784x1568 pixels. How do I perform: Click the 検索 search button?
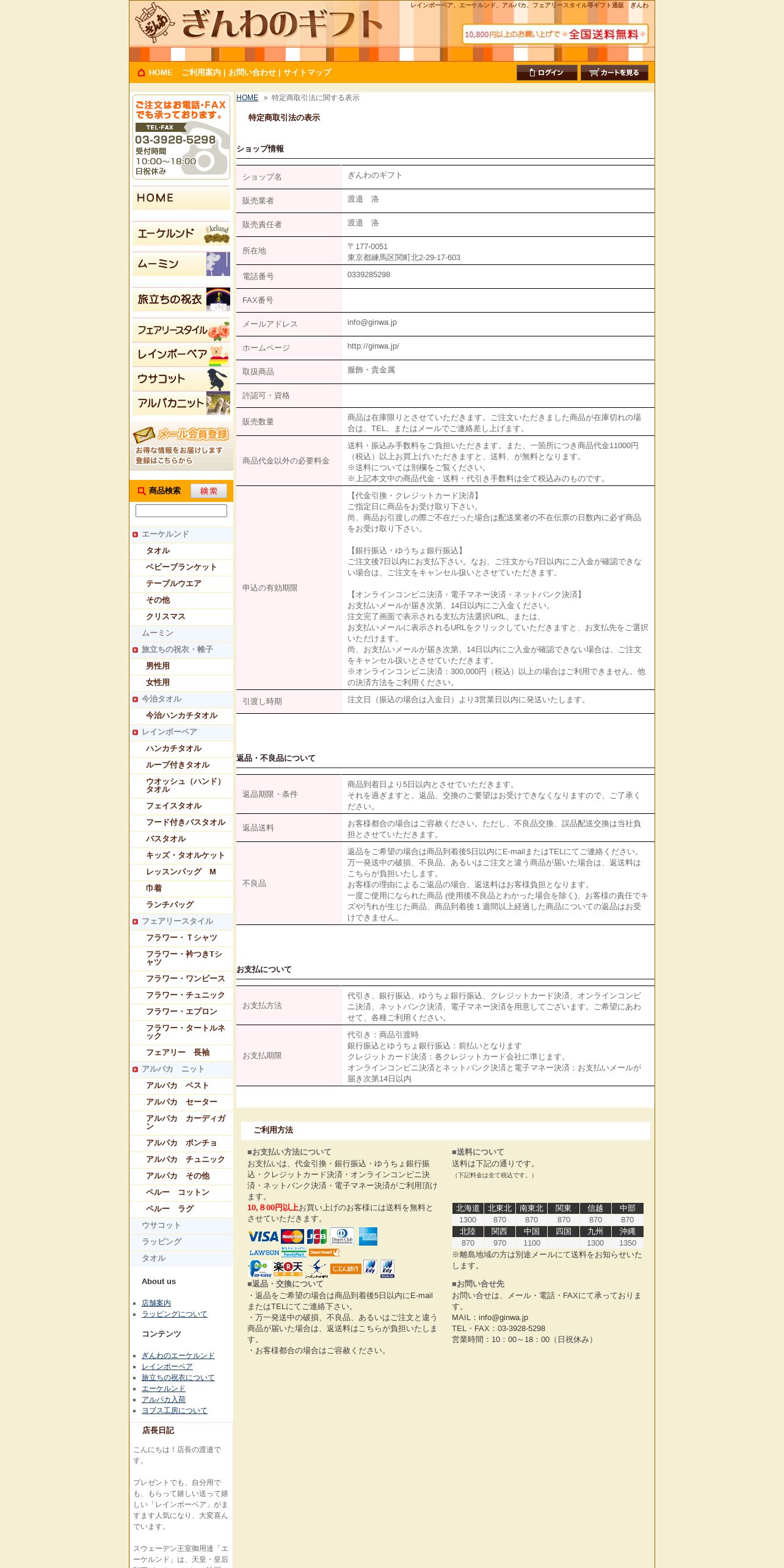(209, 491)
